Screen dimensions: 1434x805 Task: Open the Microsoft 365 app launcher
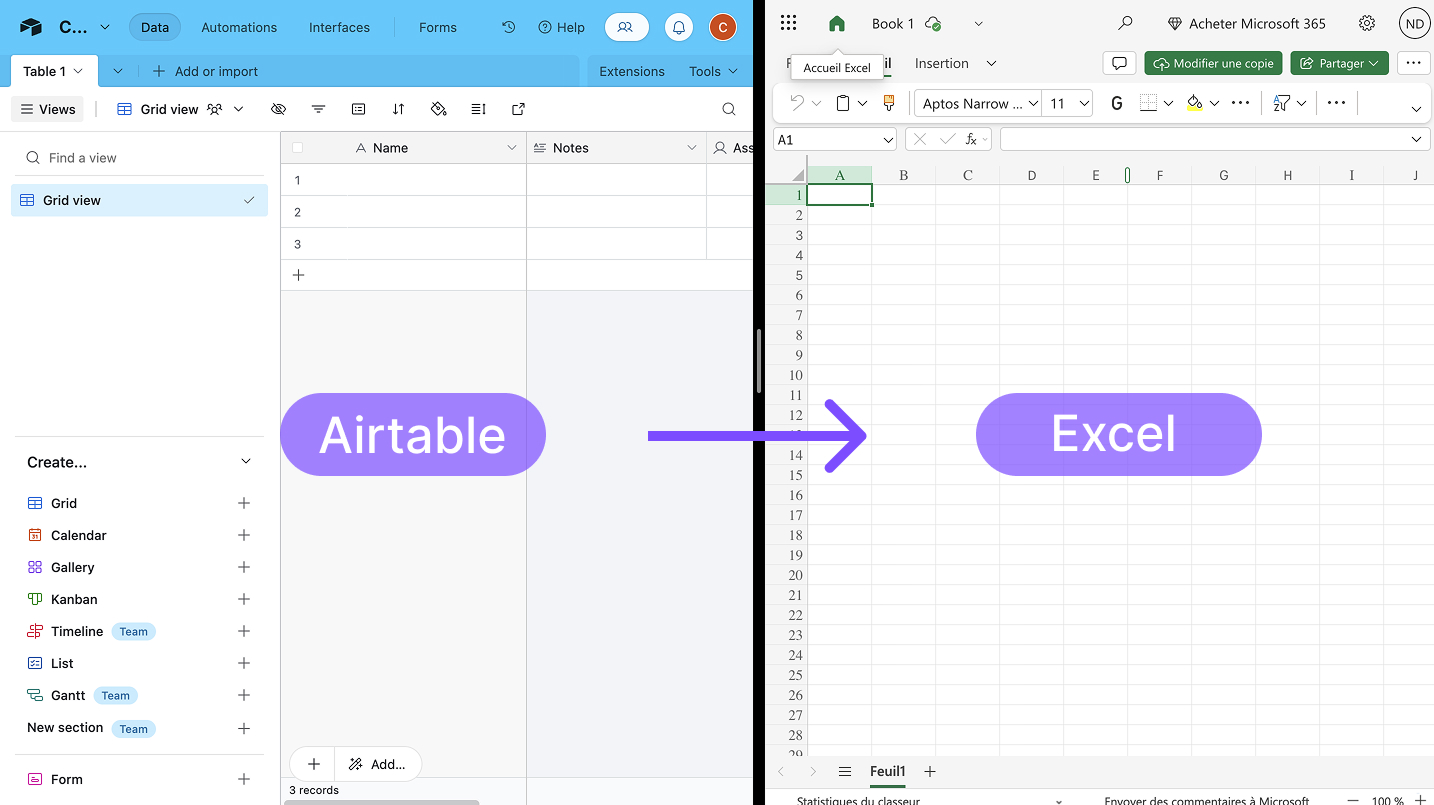pos(789,23)
